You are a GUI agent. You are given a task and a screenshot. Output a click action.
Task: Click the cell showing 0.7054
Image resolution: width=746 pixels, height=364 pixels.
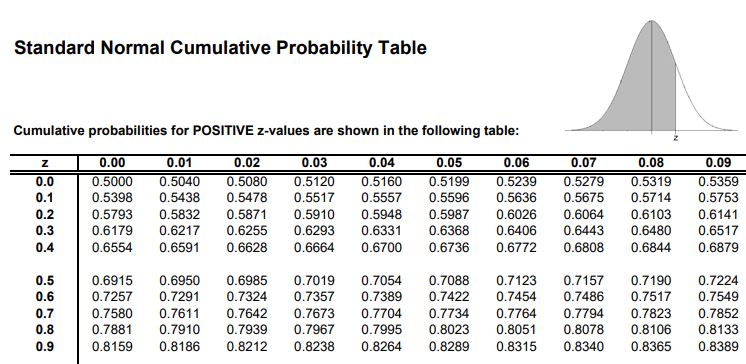[x=382, y=281]
